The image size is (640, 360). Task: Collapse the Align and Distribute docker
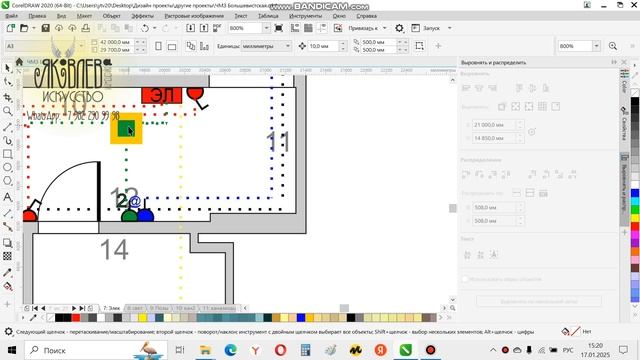[x=614, y=62]
